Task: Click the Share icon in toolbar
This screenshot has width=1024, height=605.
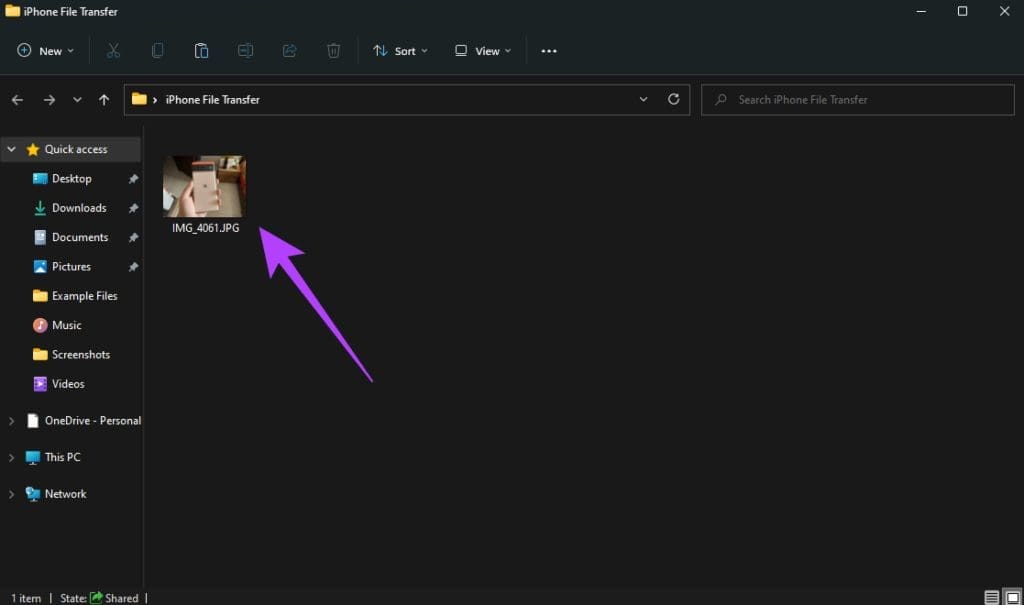Action: click(x=290, y=51)
